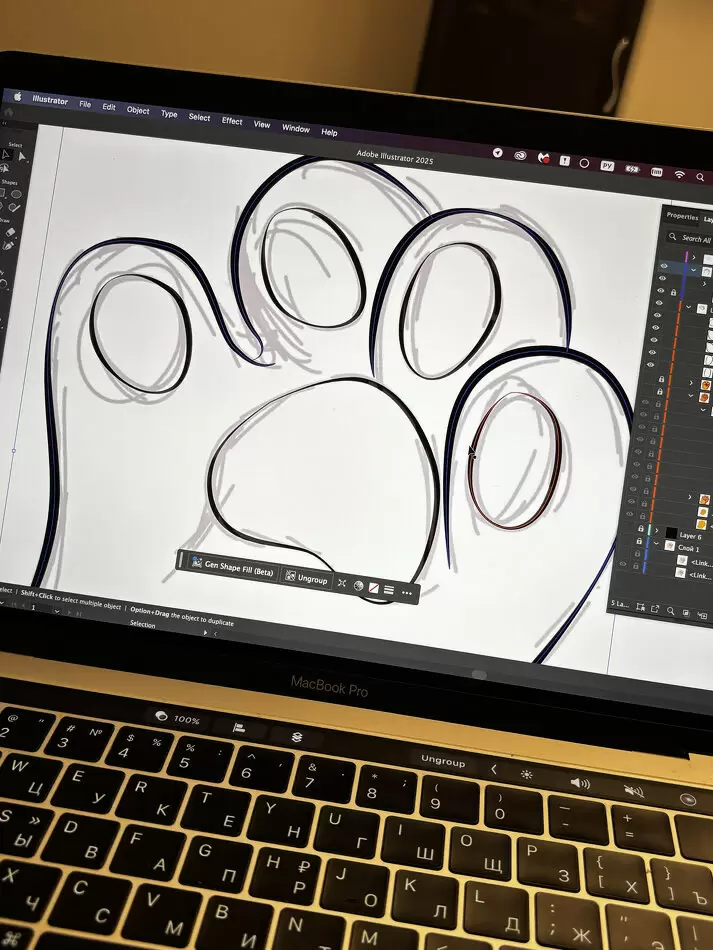Open the Effect menu

pos(232,121)
